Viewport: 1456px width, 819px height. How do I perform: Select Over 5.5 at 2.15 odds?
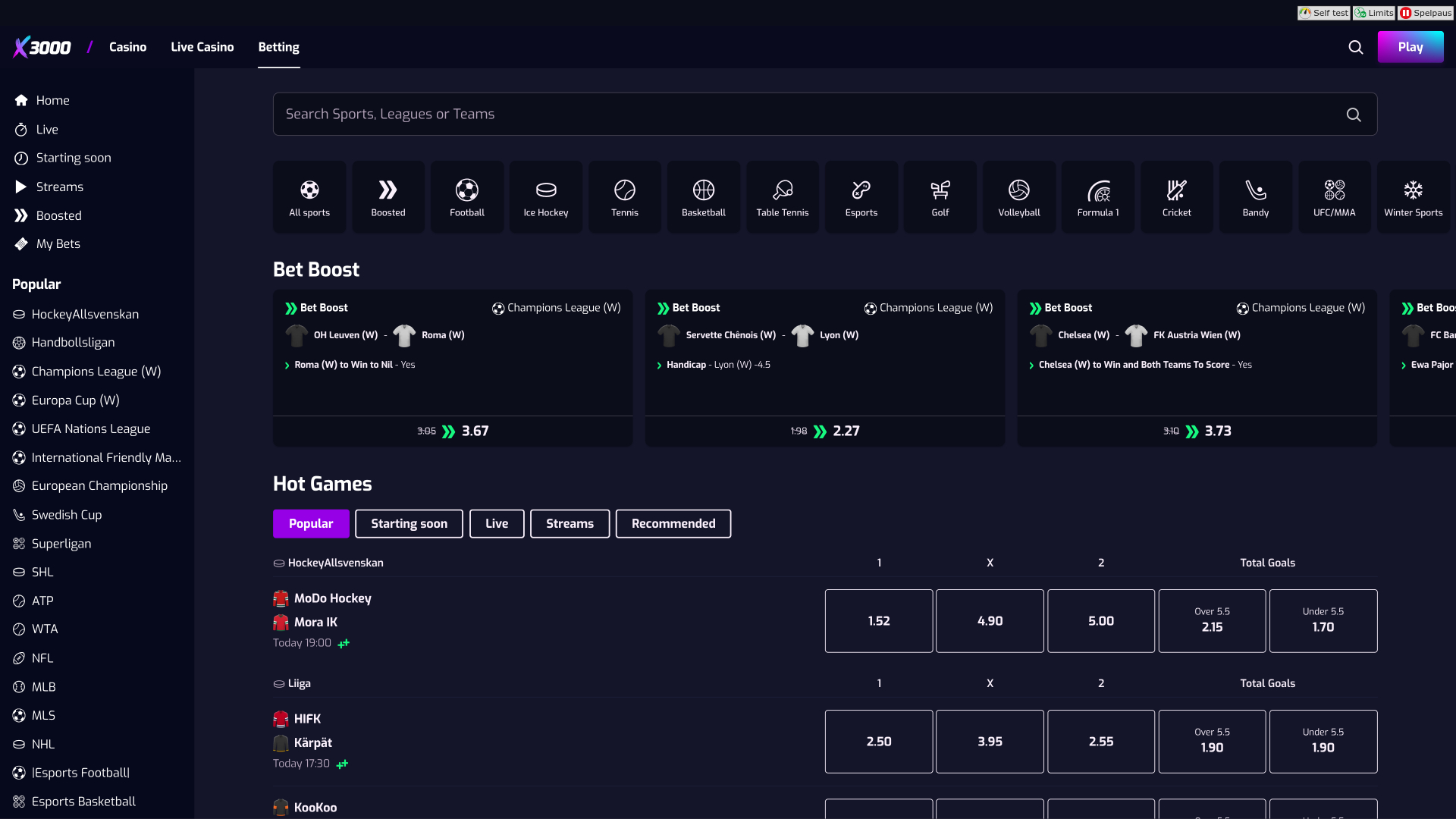tap(1212, 621)
